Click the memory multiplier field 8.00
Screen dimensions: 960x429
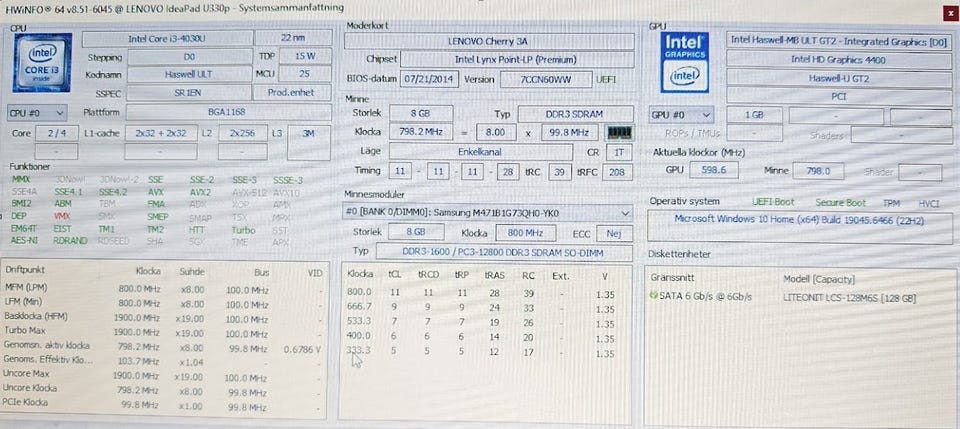(495, 132)
